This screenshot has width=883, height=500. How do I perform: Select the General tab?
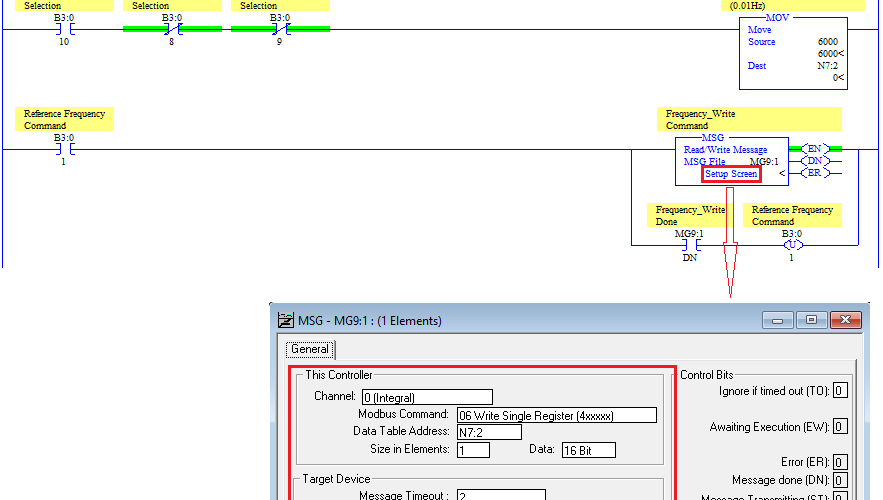pos(310,349)
